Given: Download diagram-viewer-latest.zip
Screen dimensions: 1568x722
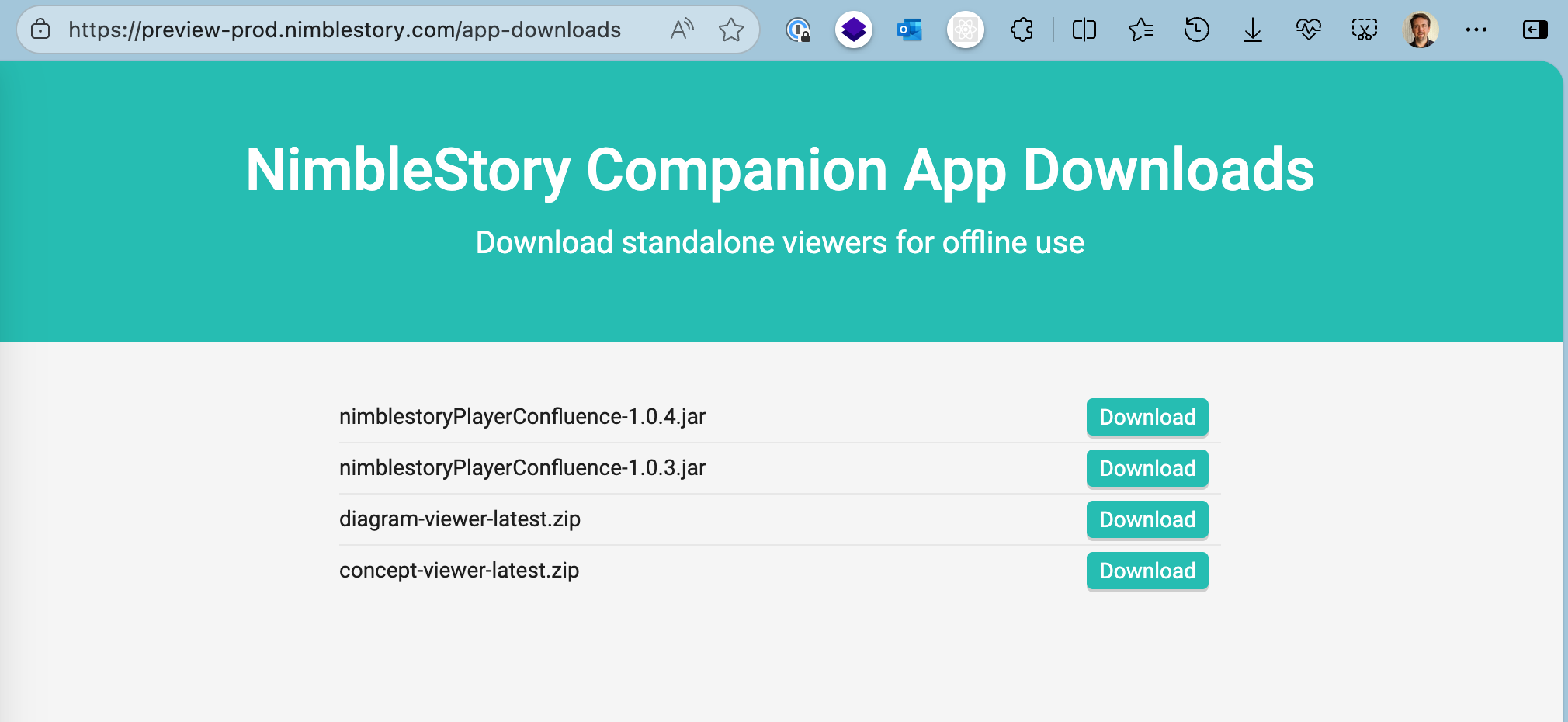Looking at the screenshot, I should [1147, 519].
